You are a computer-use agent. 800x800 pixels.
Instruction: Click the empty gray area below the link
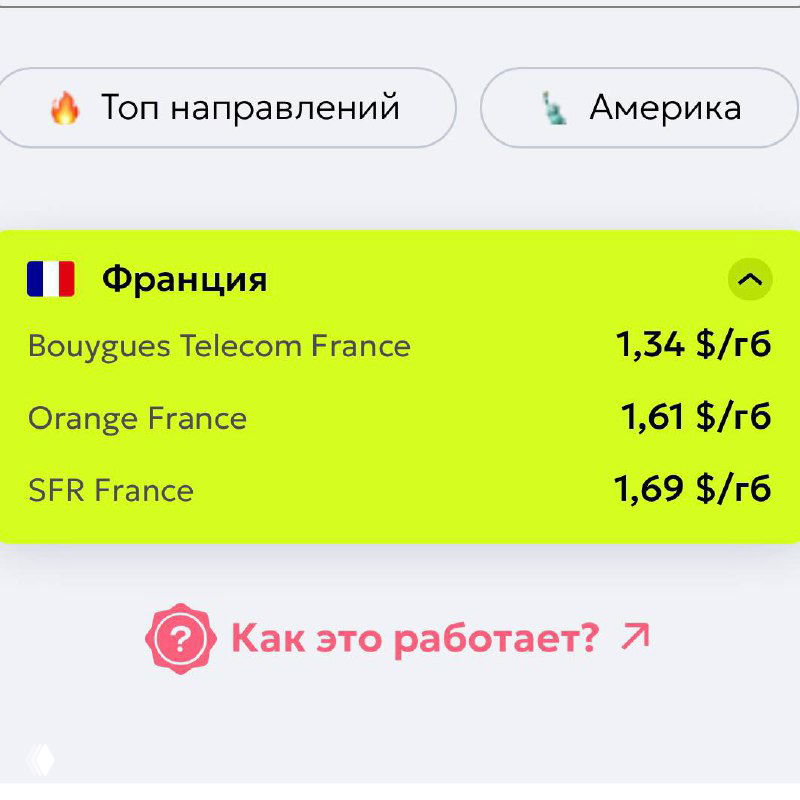tap(400, 730)
